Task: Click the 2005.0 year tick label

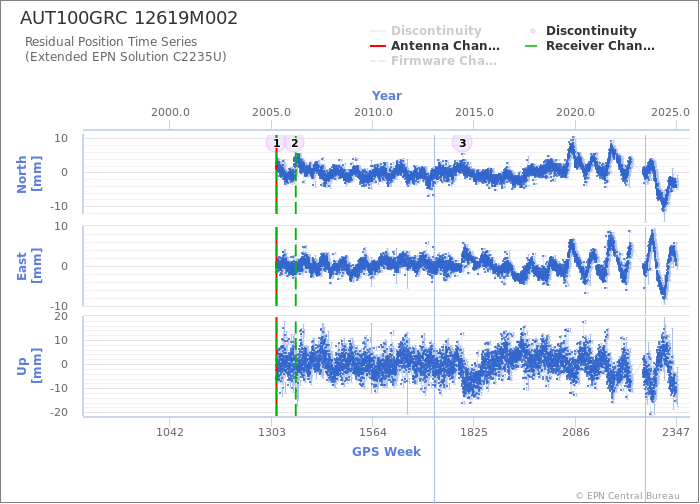Action: click(x=271, y=112)
